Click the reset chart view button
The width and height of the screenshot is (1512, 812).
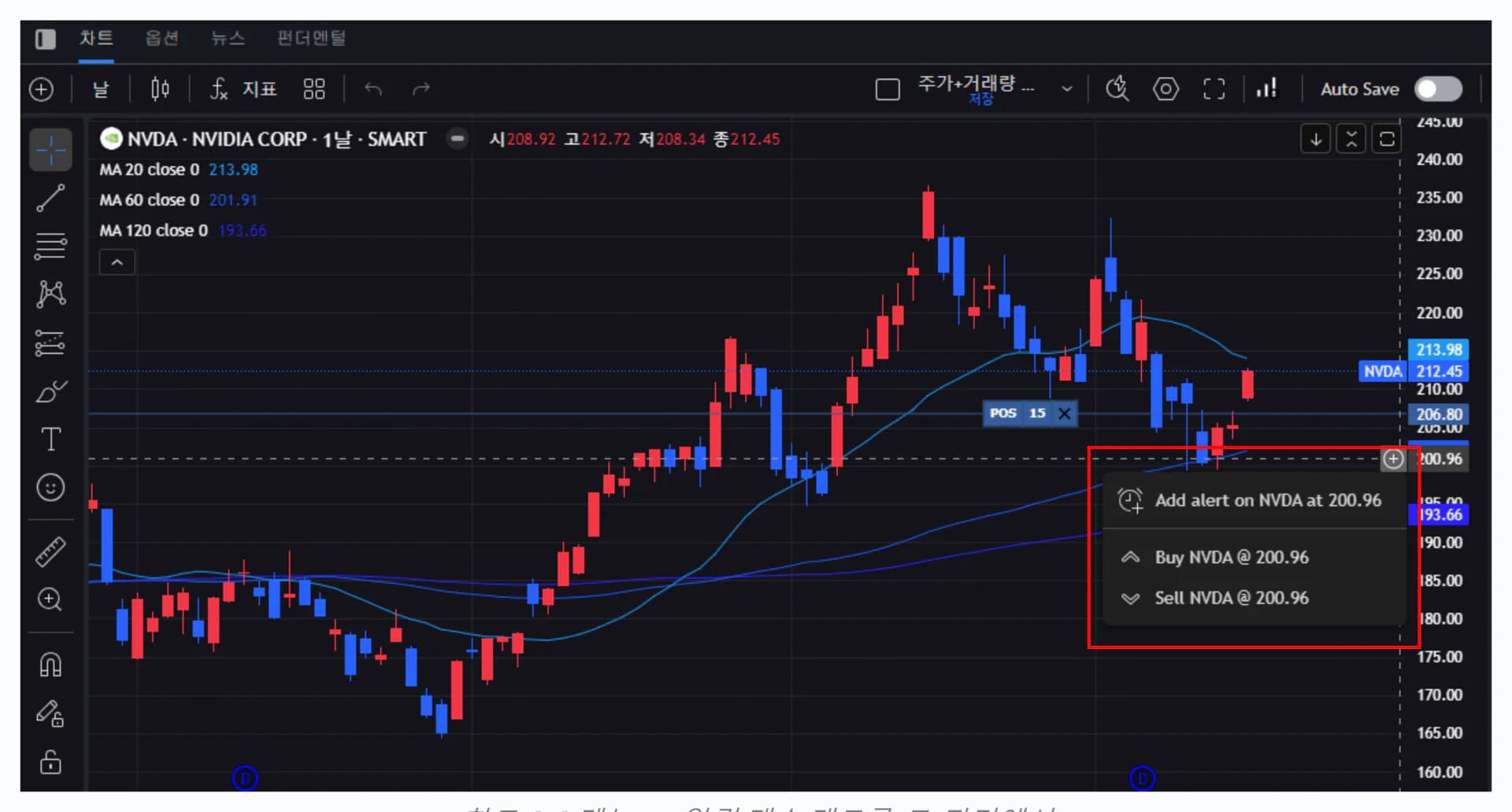1387,139
